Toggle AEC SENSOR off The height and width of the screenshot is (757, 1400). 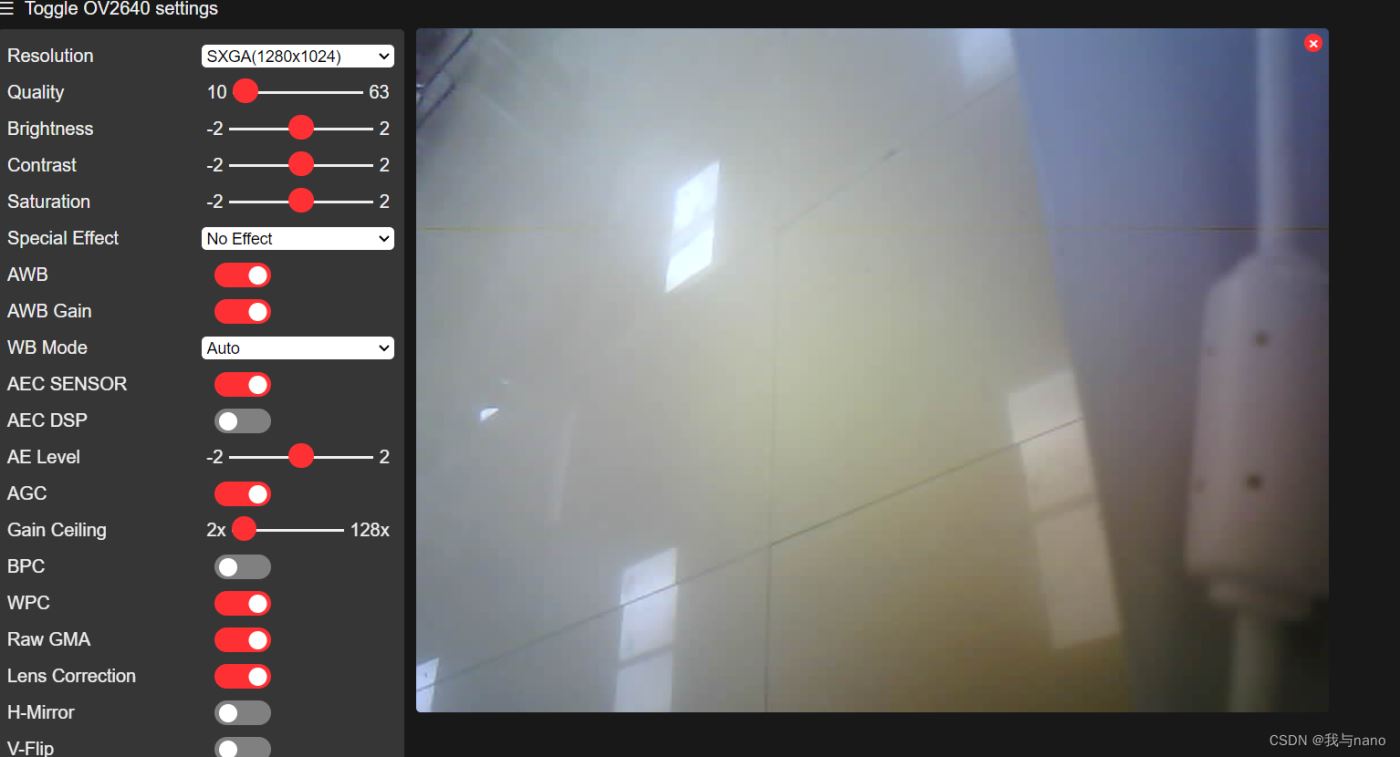242,385
